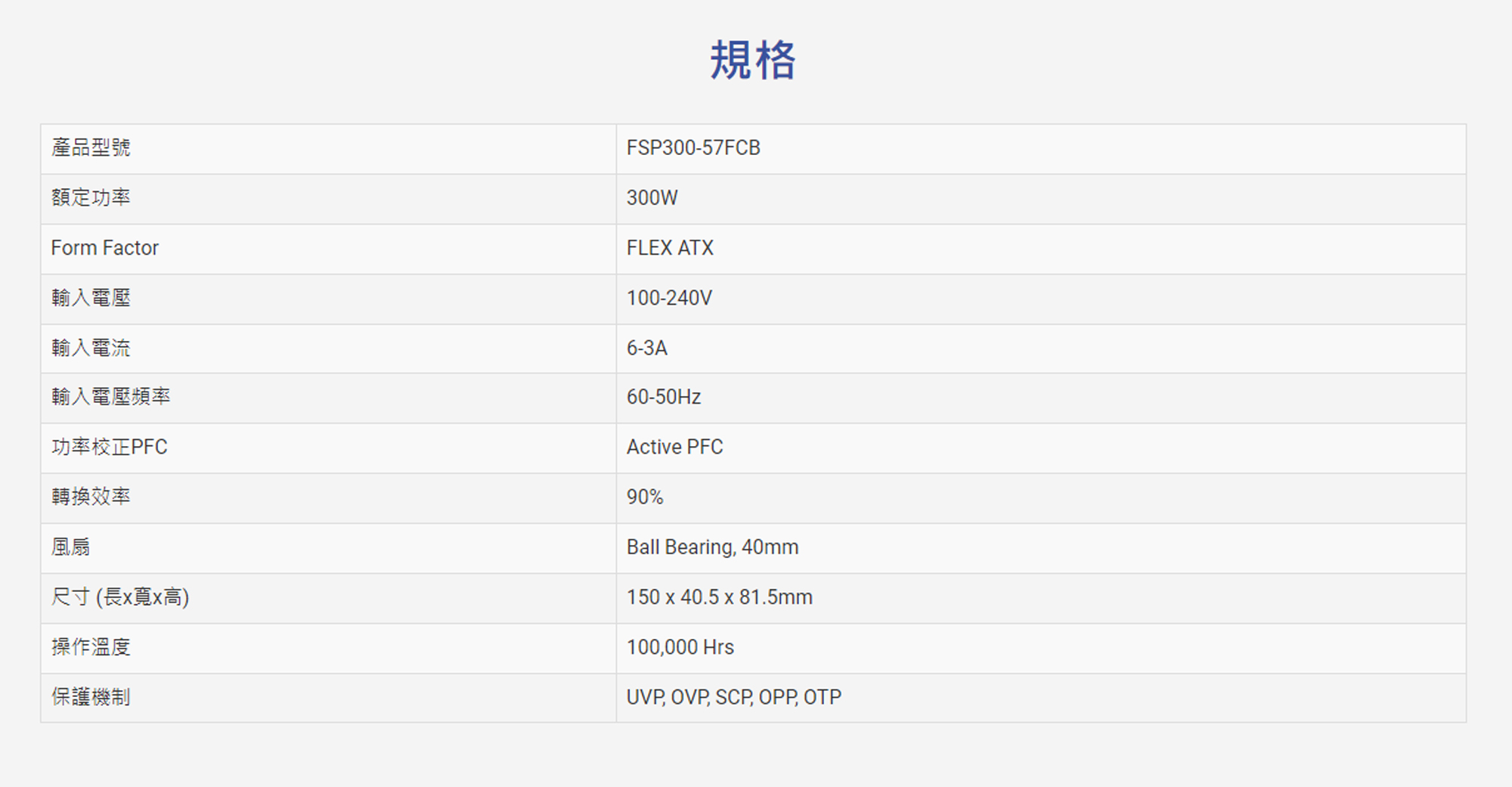This screenshot has height=787, width=1512.
Task: Select the 60-50Hz frequency value
Action: [664, 398]
